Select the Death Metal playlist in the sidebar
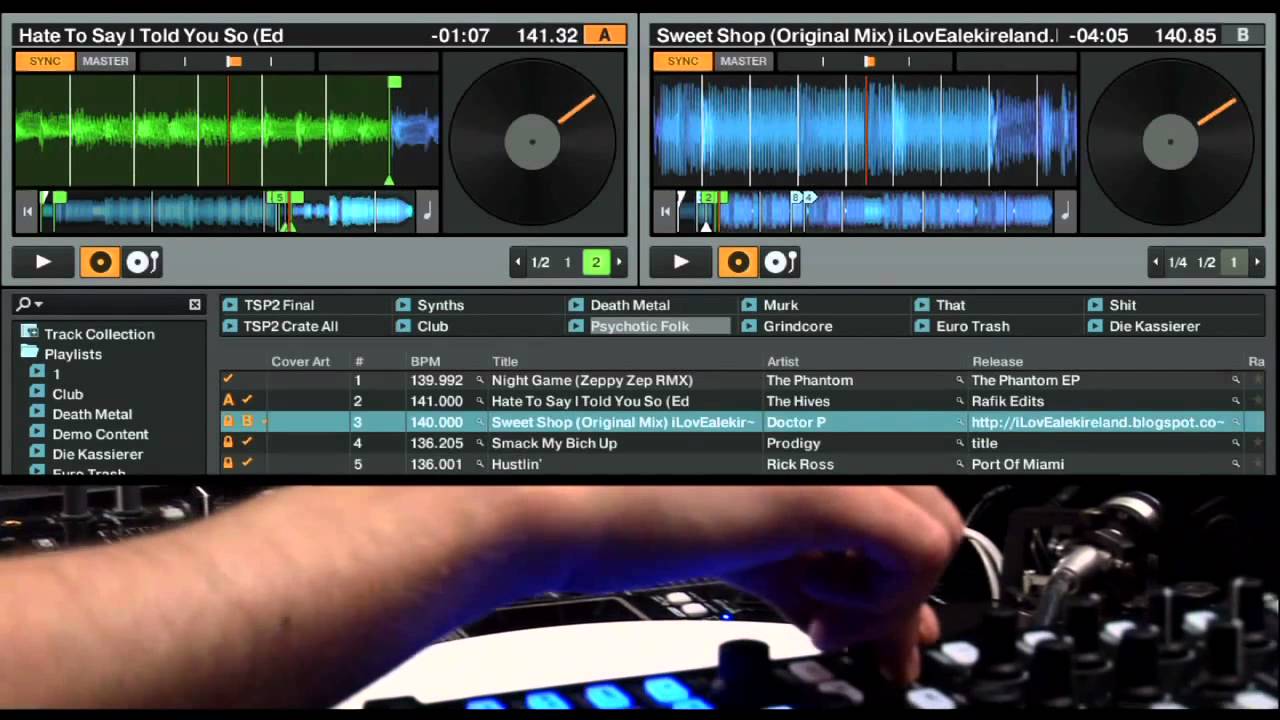This screenshot has height=720, width=1280. pyautogui.click(x=92, y=413)
